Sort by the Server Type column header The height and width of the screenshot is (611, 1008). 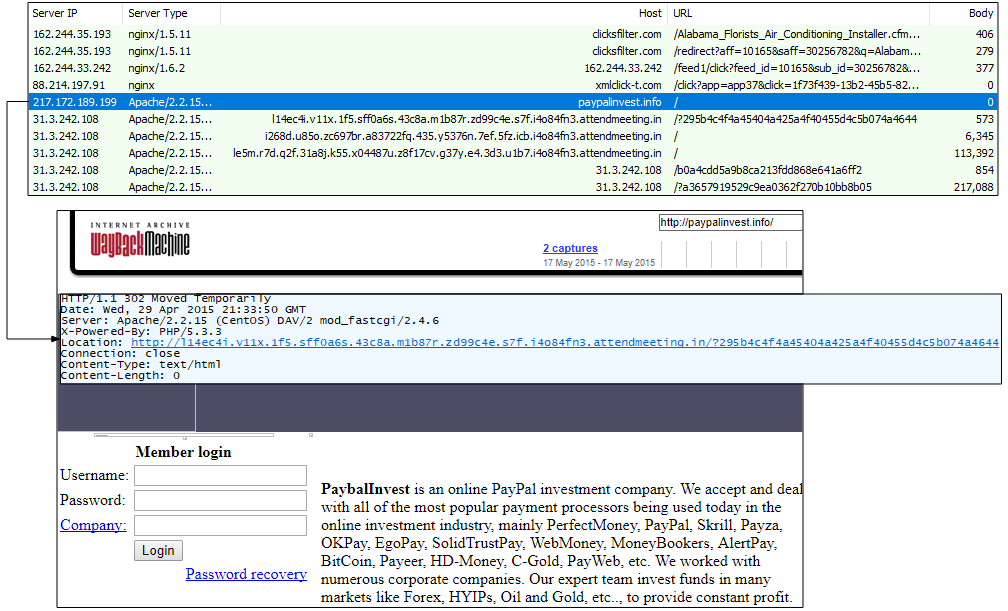[158, 14]
